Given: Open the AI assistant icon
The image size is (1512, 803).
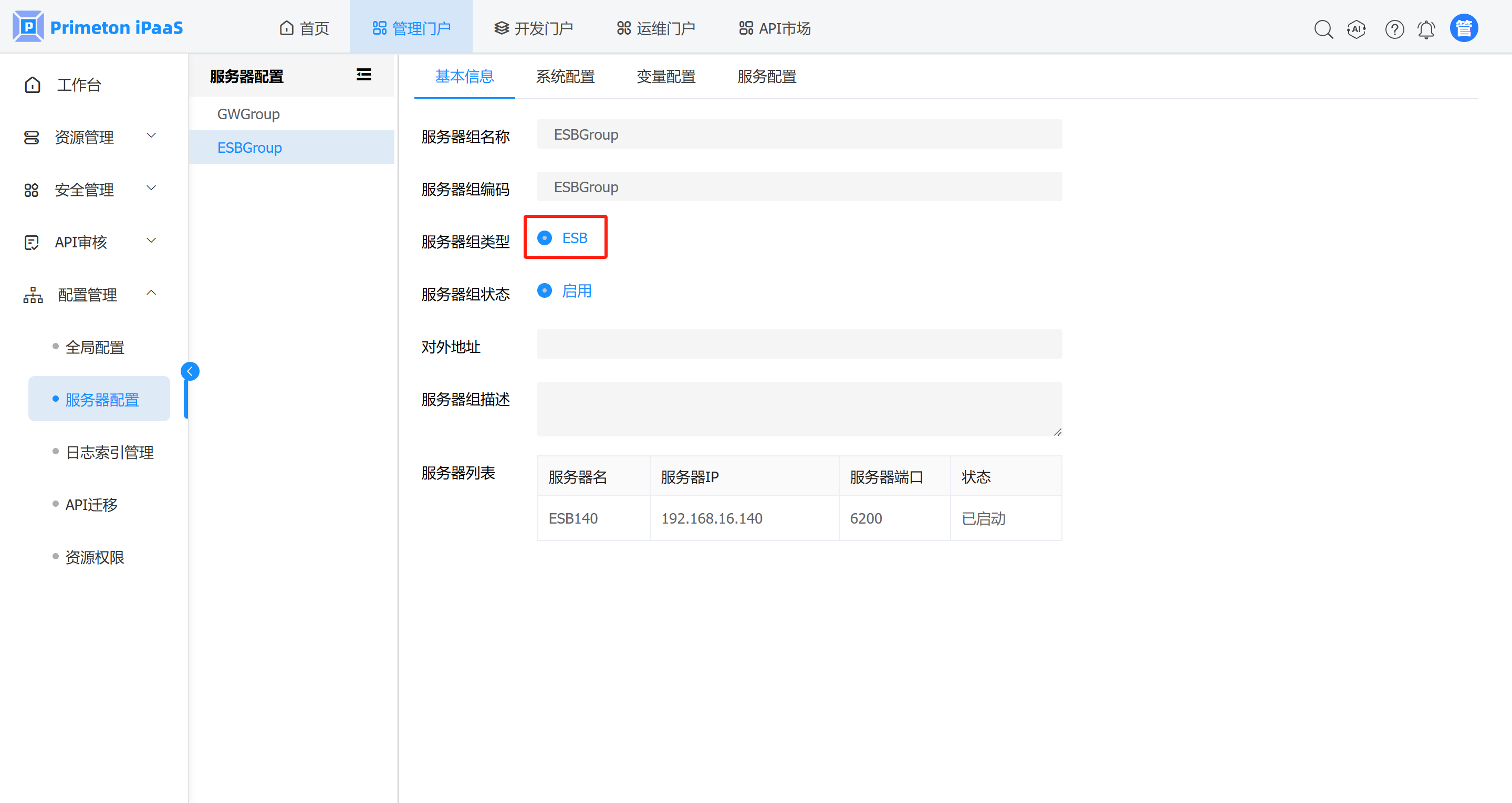Looking at the screenshot, I should click(1357, 29).
